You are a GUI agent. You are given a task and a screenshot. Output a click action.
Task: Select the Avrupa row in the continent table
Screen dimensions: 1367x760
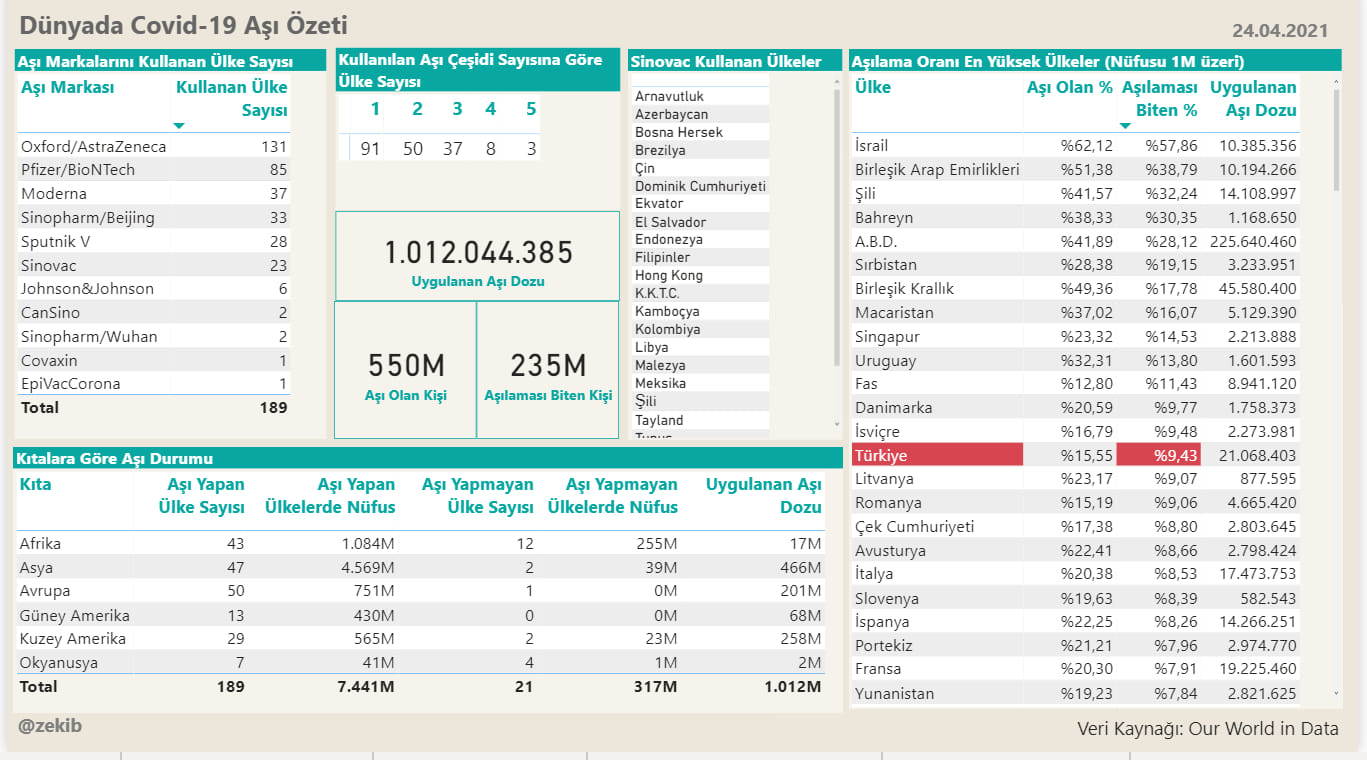tap(421, 591)
